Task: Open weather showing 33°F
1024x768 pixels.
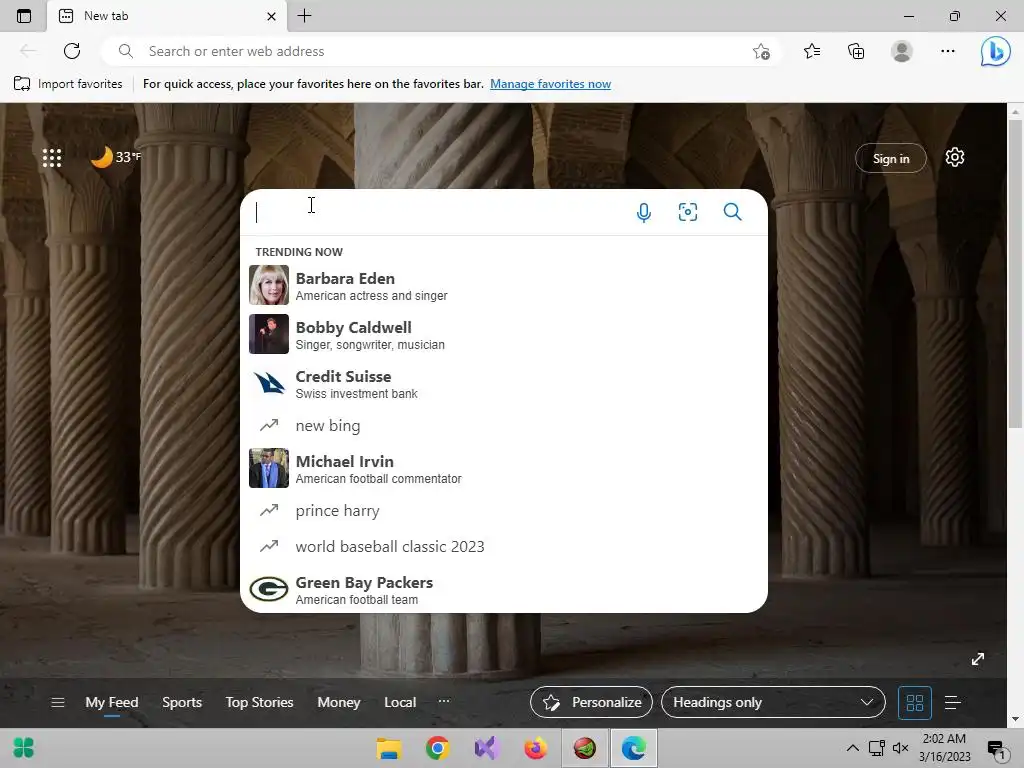Action: [115, 157]
